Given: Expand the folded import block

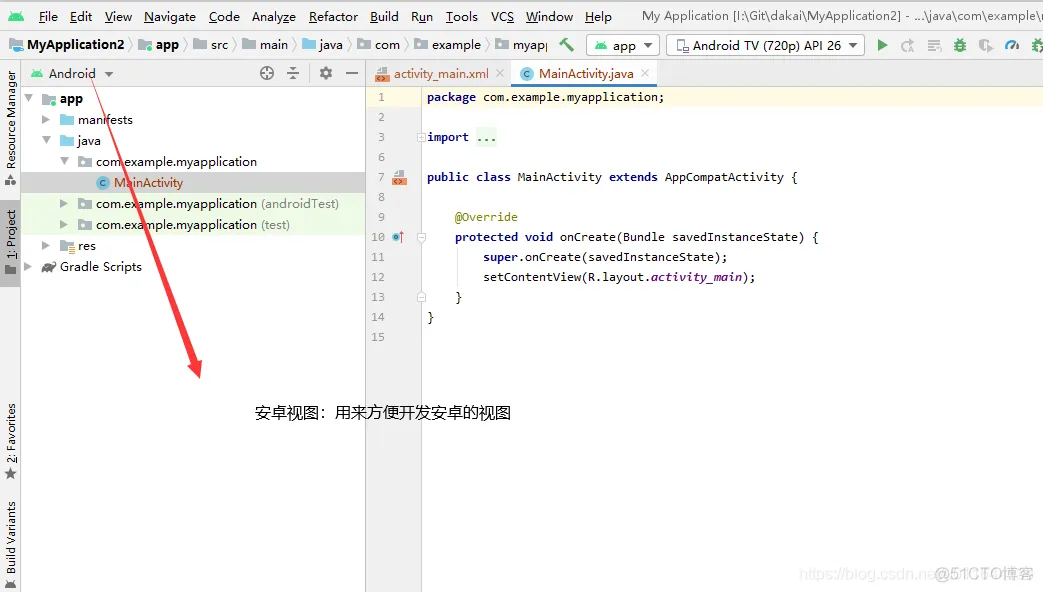Looking at the screenshot, I should coord(421,138).
